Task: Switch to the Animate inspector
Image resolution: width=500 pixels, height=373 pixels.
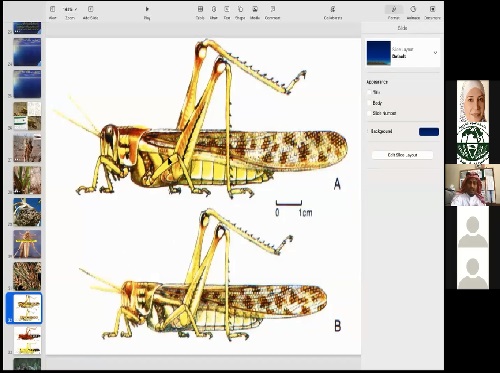Action: tap(413, 12)
